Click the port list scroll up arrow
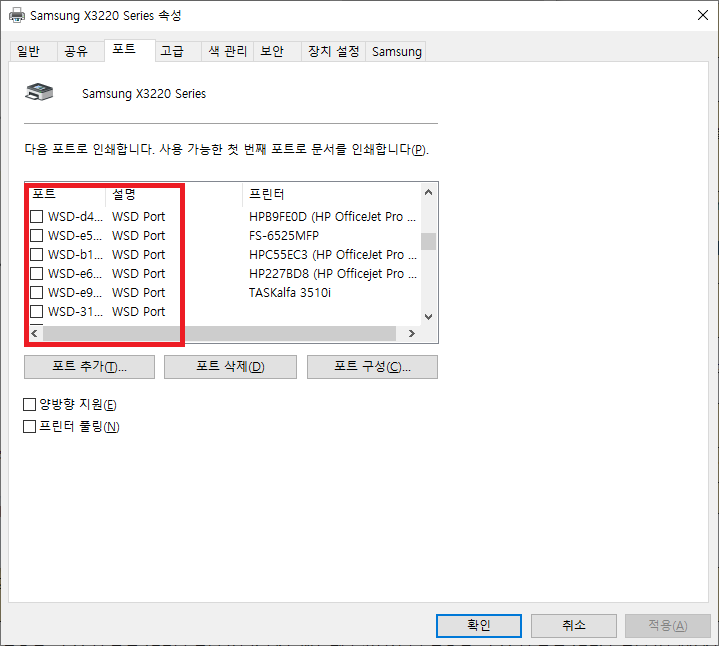This screenshot has height=646, width=719. tap(428, 192)
